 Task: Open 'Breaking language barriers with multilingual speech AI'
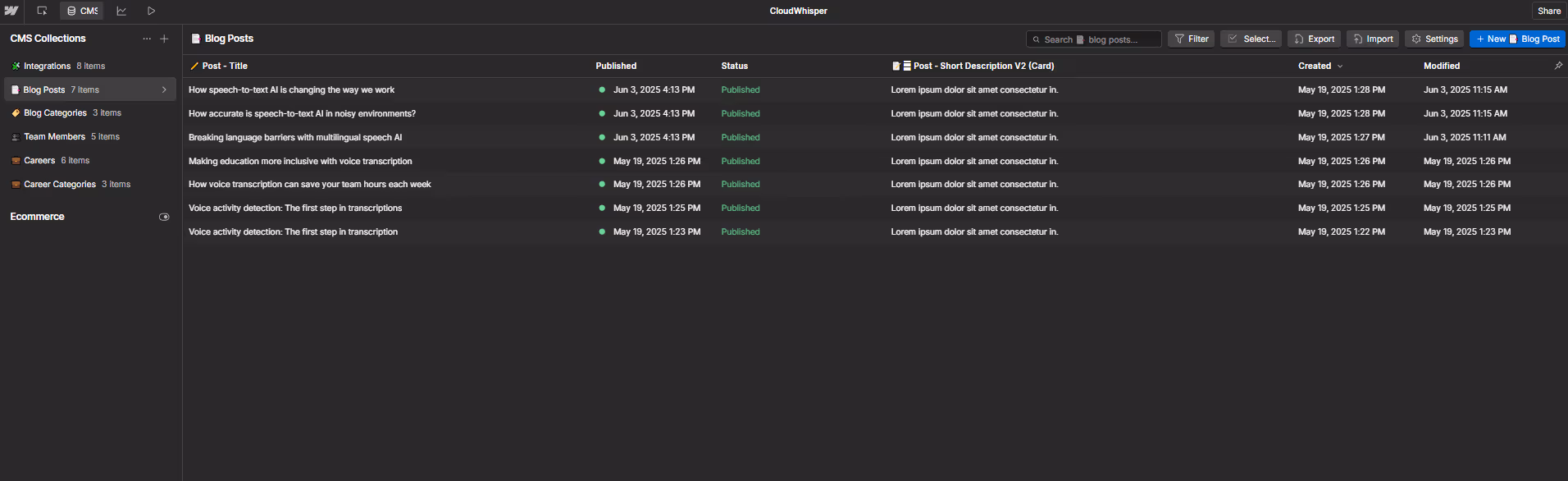(295, 138)
